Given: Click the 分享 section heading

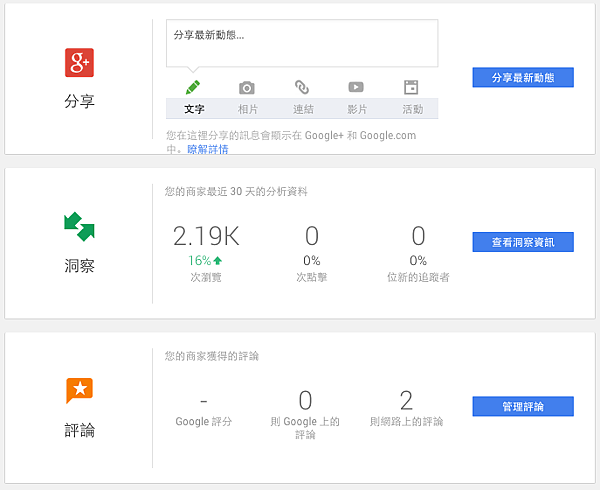Looking at the screenshot, I should click(79, 101).
